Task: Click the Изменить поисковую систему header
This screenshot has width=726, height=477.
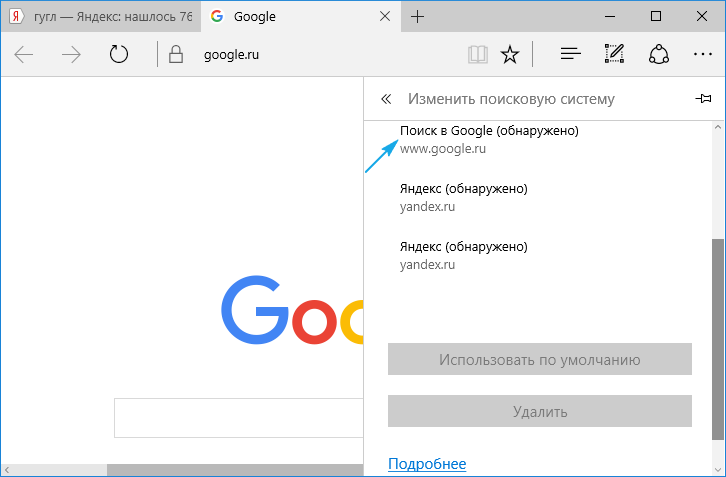Action: coord(511,99)
